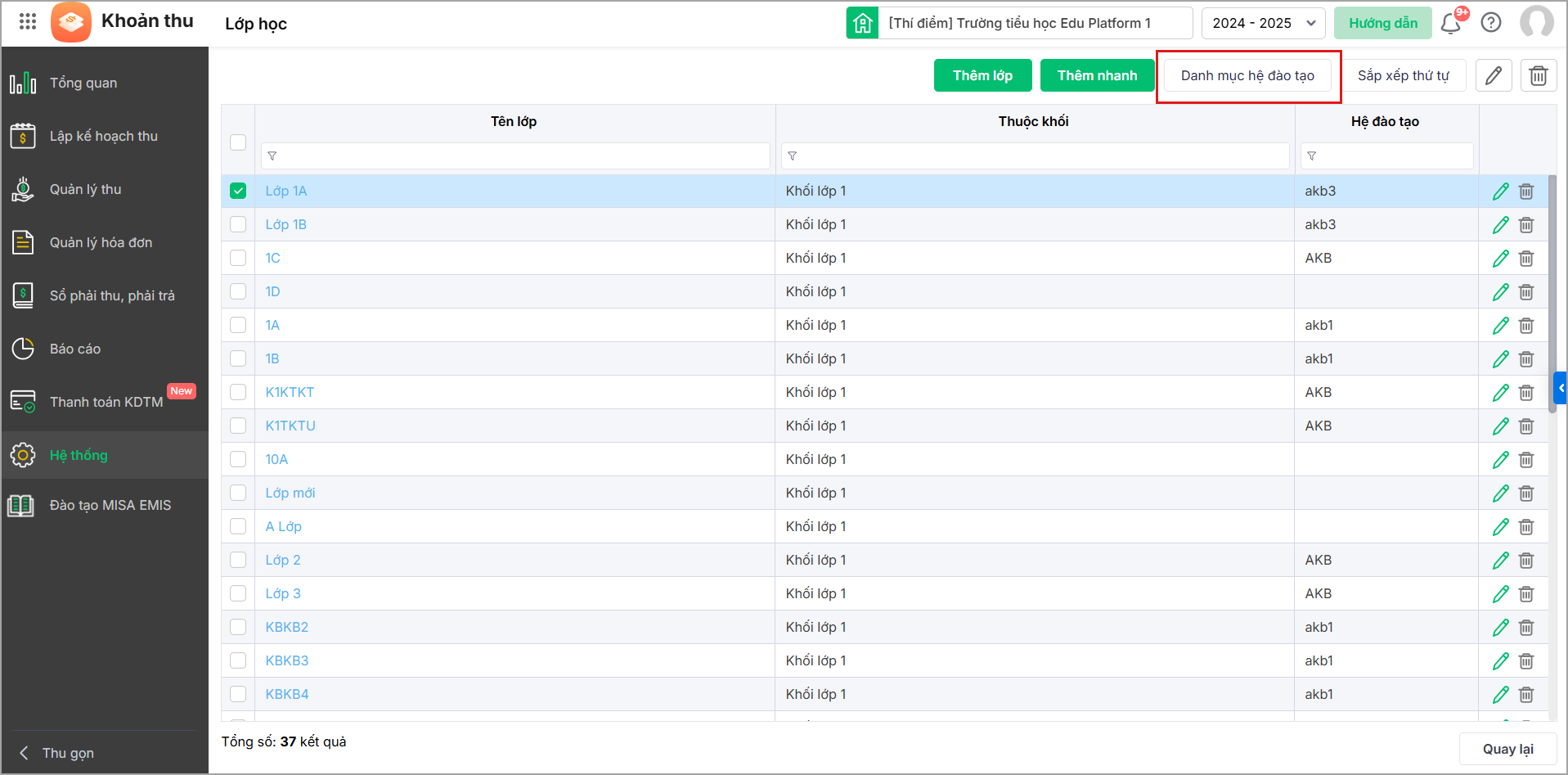This screenshot has height=775, width=1568.
Task: Click the Tên lớp filter field
Action: 515,155
